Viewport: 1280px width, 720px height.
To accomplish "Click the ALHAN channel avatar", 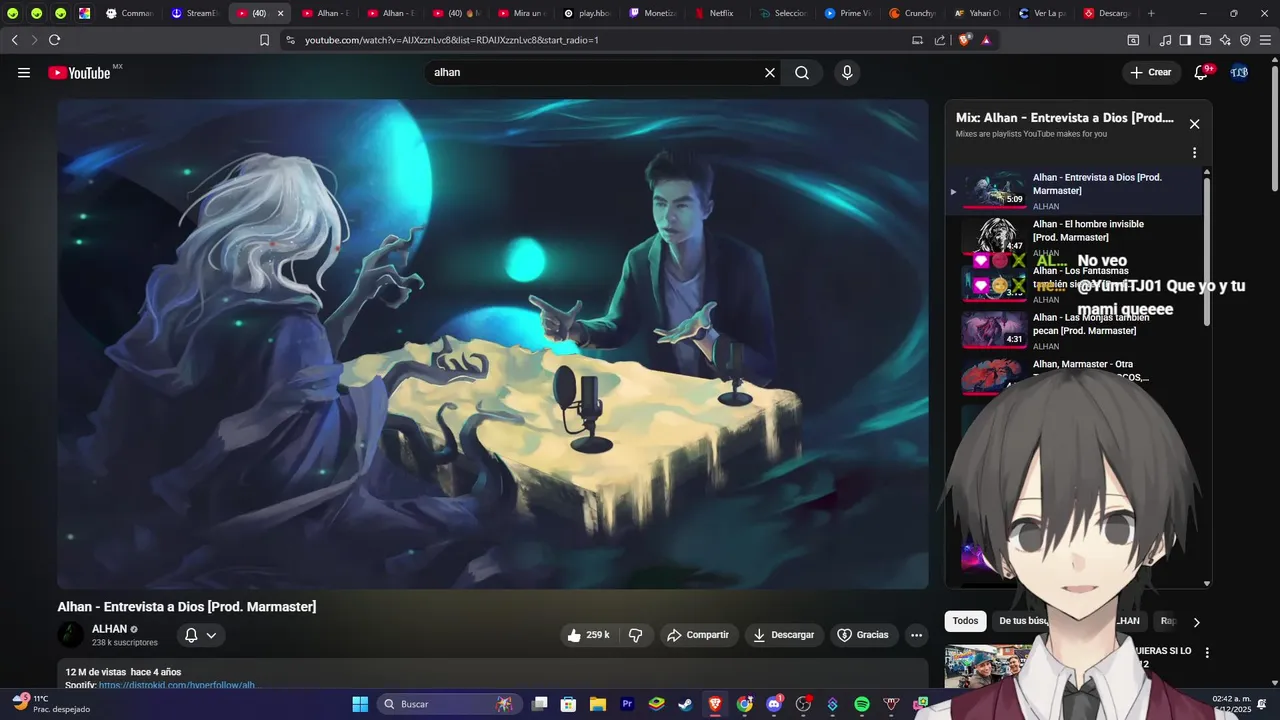I will (71, 635).
